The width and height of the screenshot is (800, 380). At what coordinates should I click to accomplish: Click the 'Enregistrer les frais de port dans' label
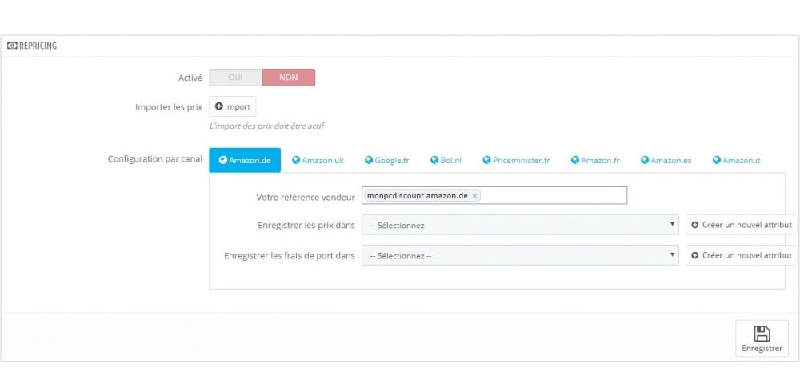(x=289, y=256)
